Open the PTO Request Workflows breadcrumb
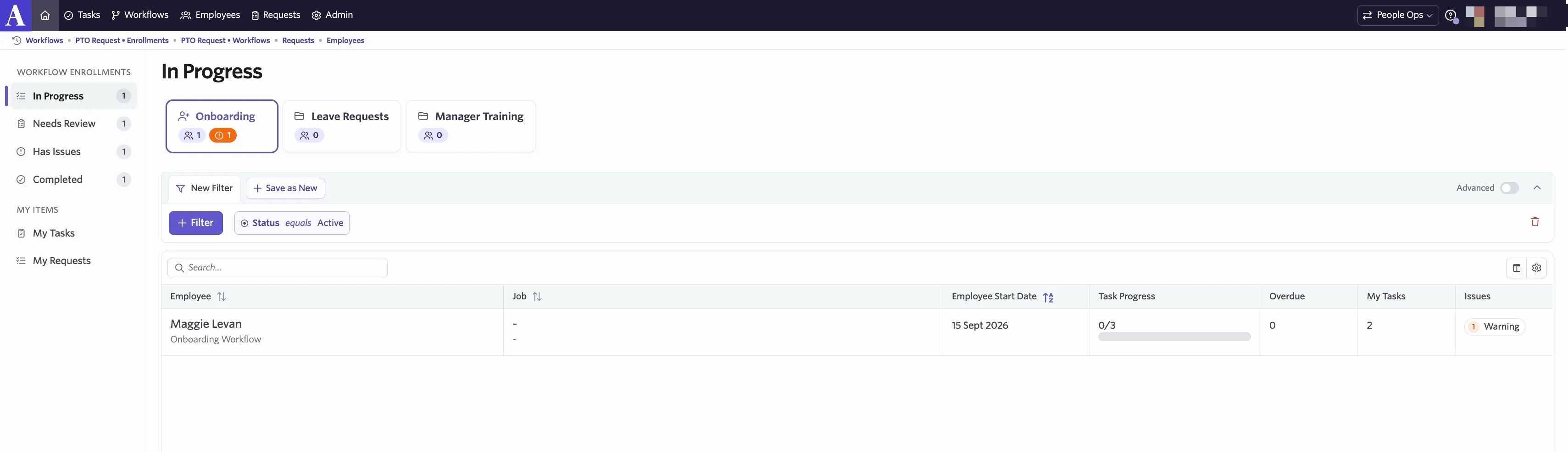The width and height of the screenshot is (1568, 452). pos(225,41)
